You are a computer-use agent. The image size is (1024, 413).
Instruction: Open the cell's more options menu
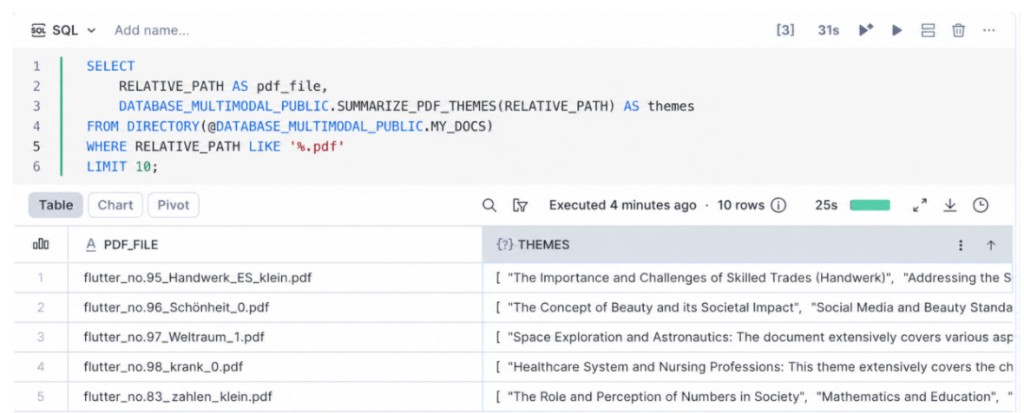click(x=989, y=30)
